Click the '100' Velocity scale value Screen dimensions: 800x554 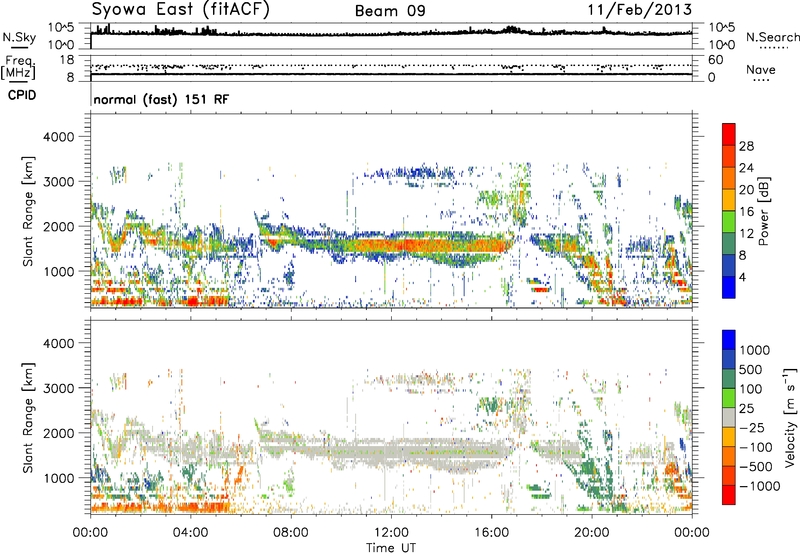click(751, 389)
